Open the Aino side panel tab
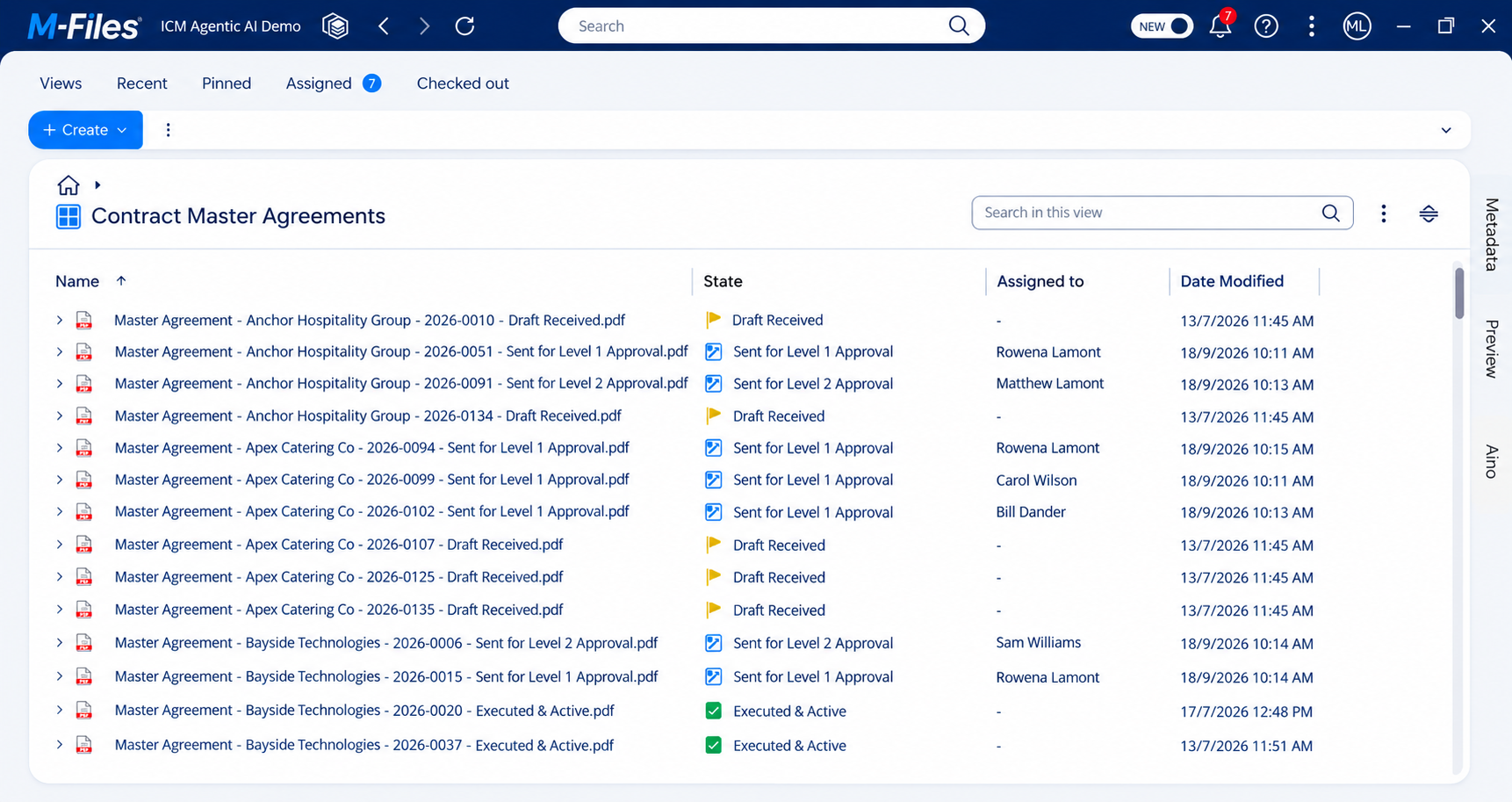 click(x=1492, y=461)
